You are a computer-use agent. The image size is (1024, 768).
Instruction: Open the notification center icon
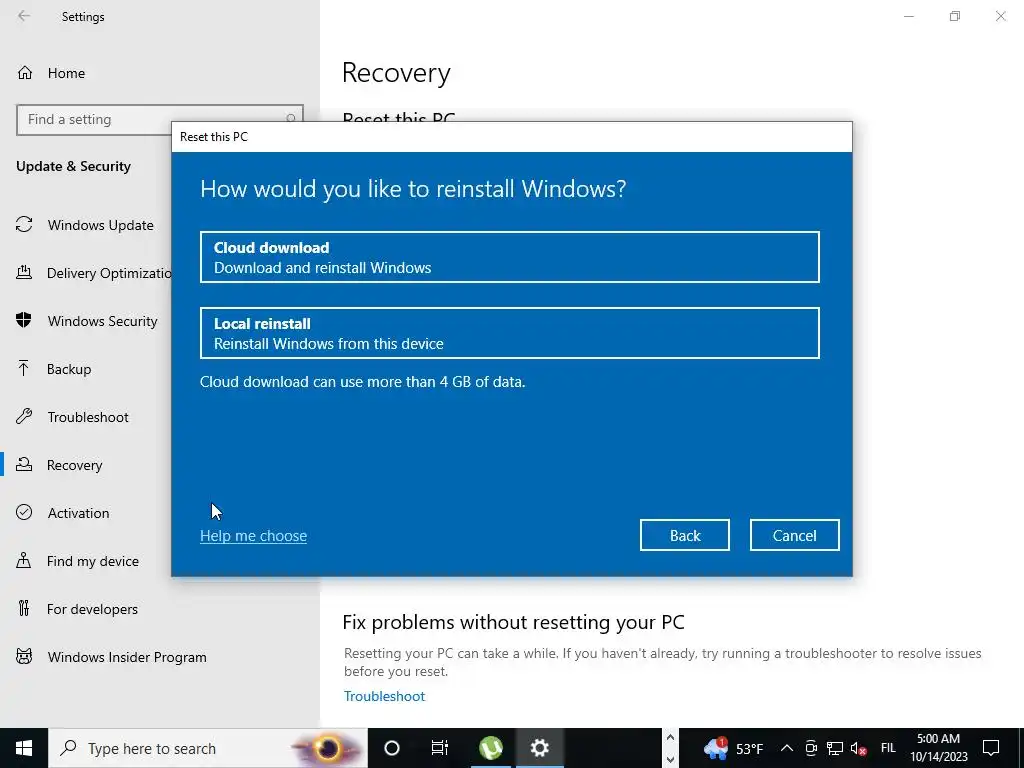coord(991,748)
